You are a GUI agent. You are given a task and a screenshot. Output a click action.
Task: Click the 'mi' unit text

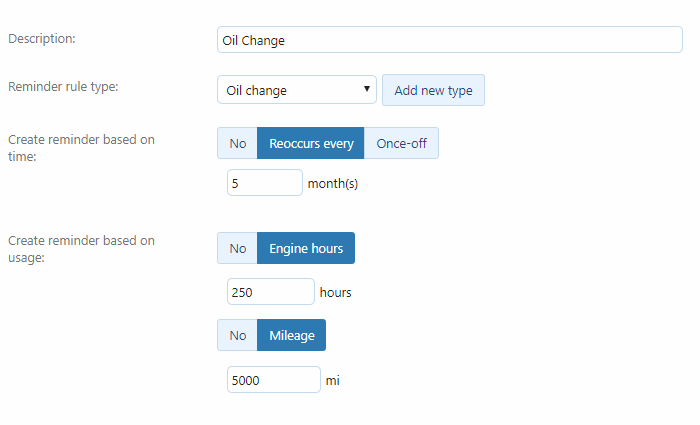pos(333,380)
